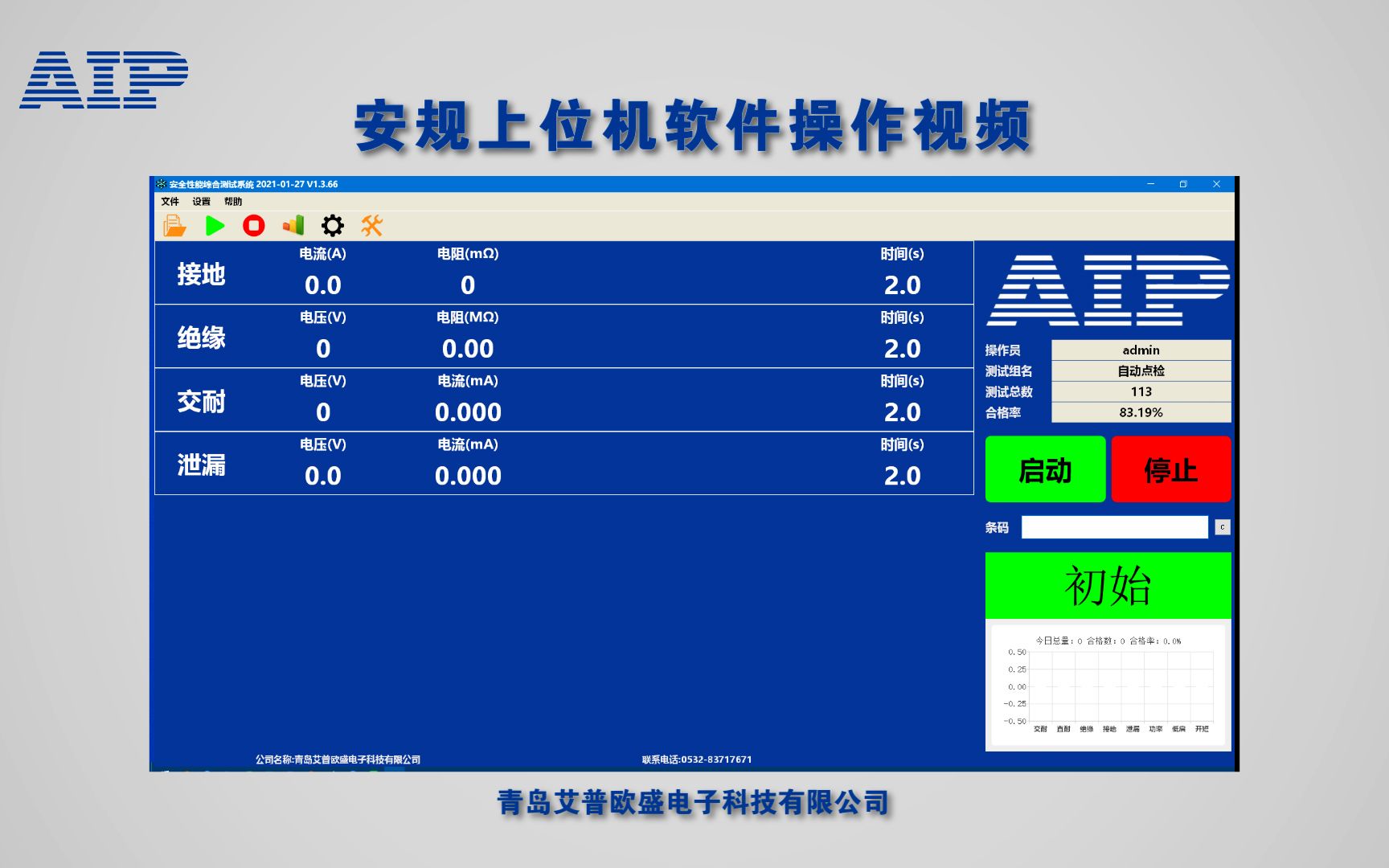Open the 设置 menu
The width and height of the screenshot is (1389, 868).
(201, 202)
